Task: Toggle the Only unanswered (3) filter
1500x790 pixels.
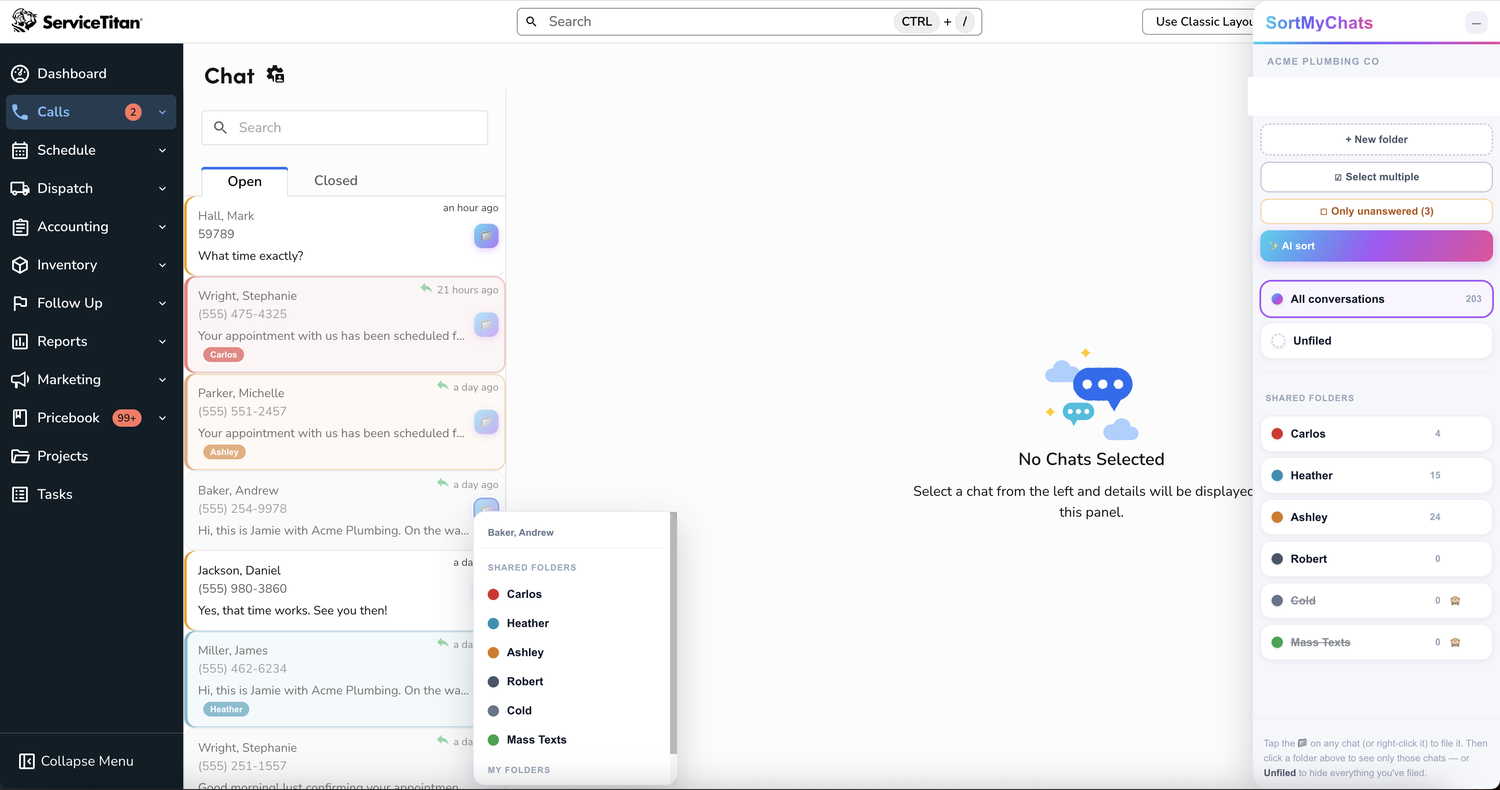Action: (x=1376, y=211)
